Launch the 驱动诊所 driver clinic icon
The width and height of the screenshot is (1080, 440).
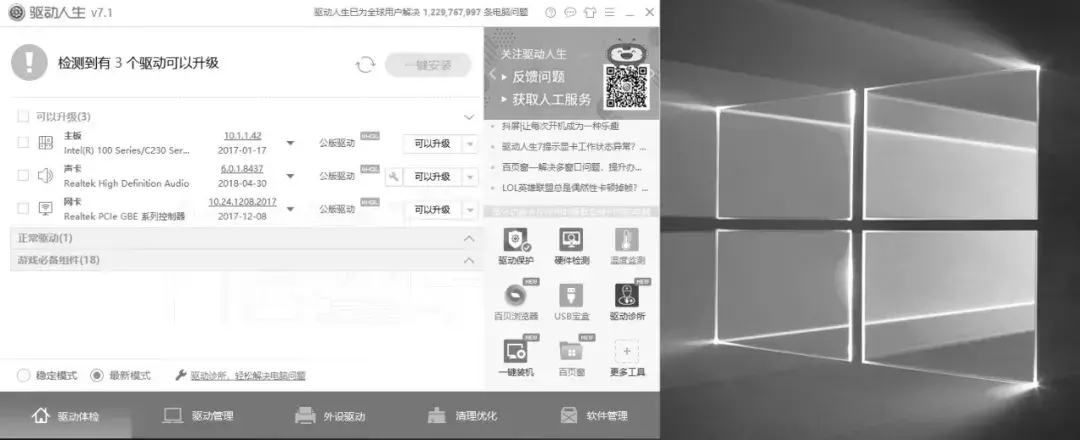pyautogui.click(x=627, y=298)
